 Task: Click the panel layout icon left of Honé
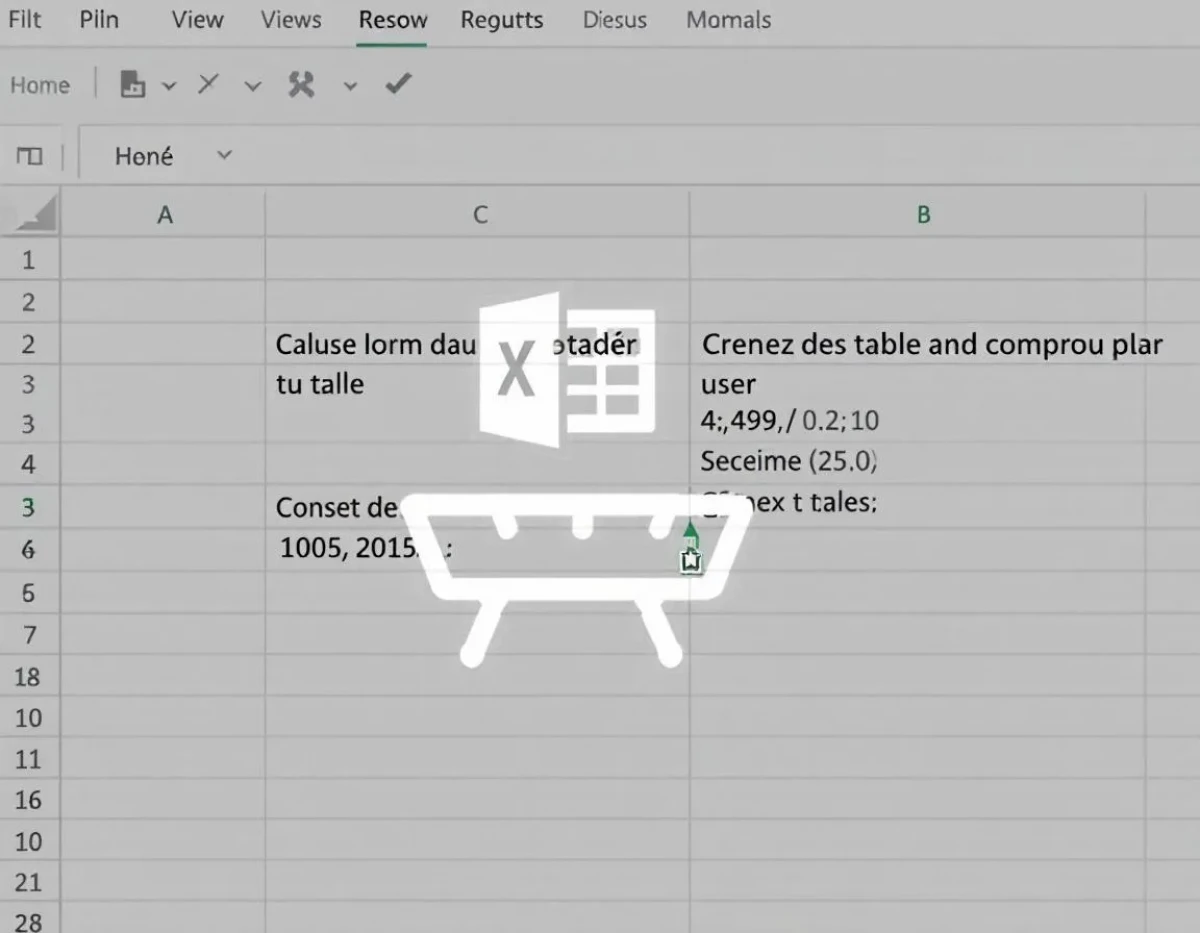(x=30, y=156)
